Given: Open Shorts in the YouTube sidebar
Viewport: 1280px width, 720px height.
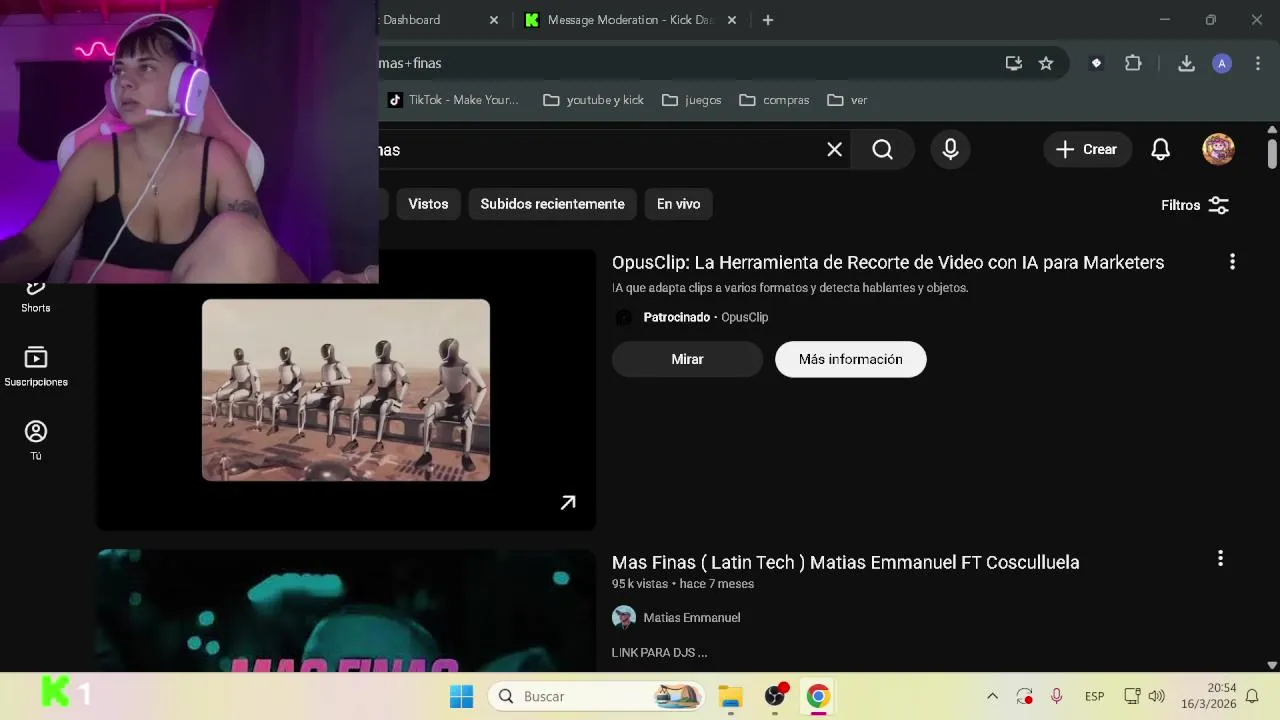Looking at the screenshot, I should click(x=36, y=297).
